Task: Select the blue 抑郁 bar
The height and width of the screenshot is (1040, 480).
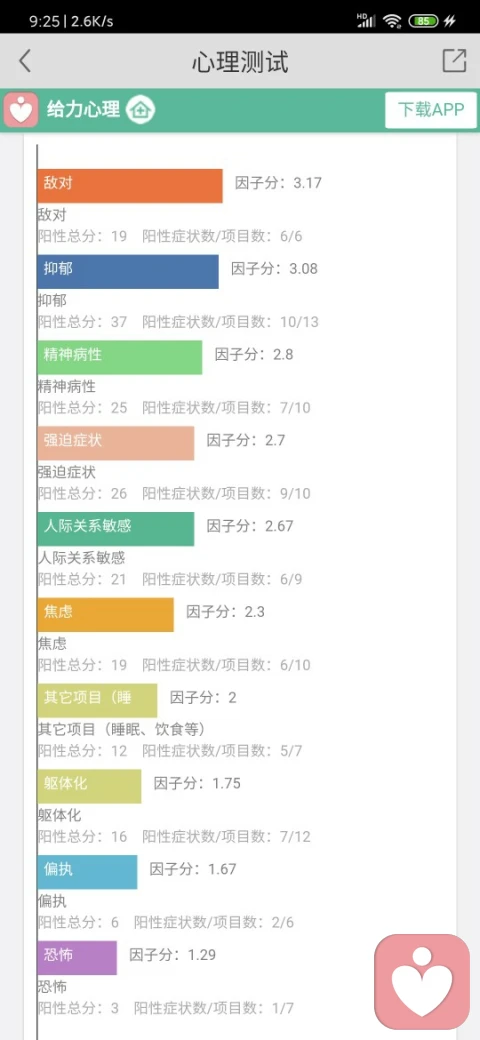Action: point(128,271)
